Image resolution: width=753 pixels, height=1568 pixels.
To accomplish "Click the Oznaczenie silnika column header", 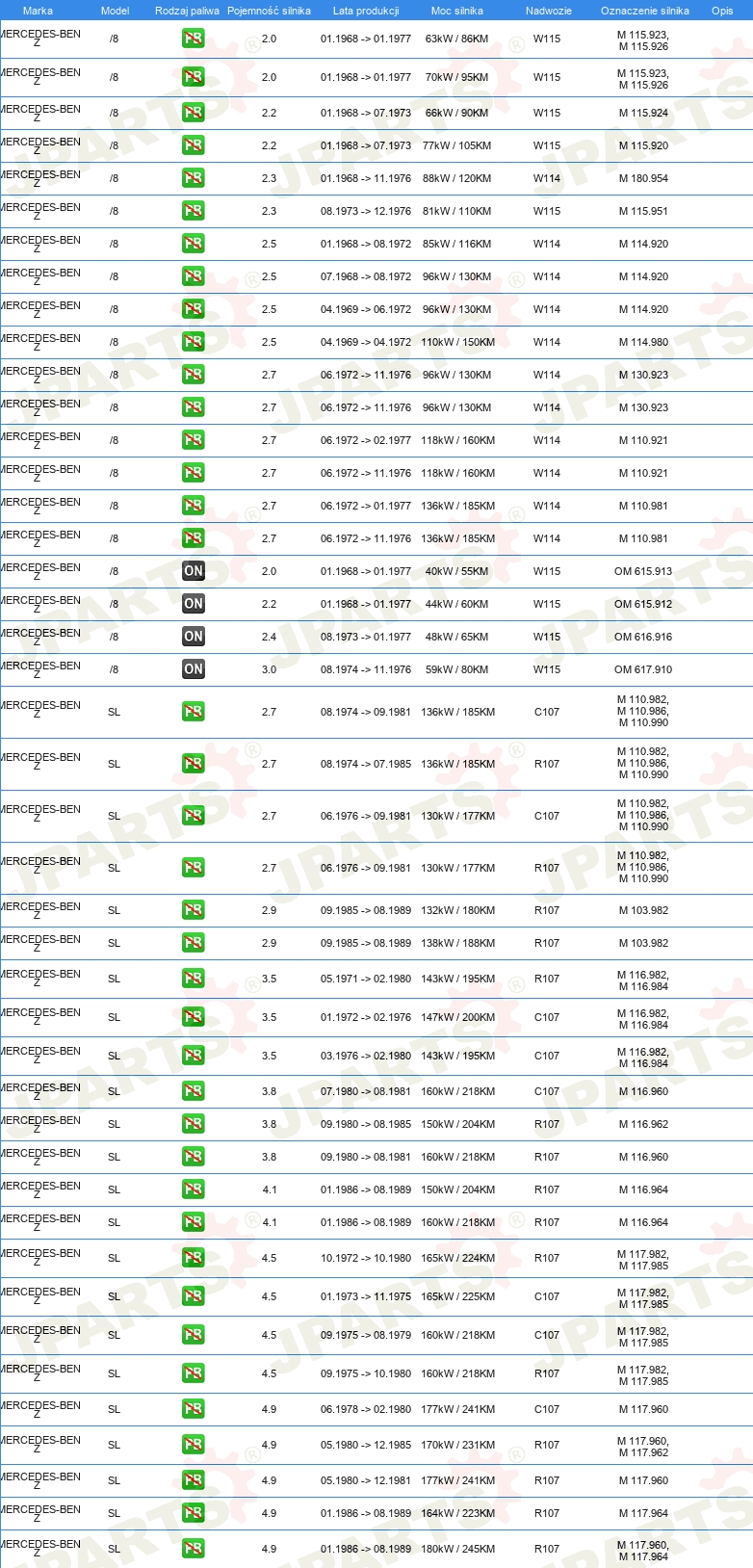I will pyautogui.click(x=645, y=11).
